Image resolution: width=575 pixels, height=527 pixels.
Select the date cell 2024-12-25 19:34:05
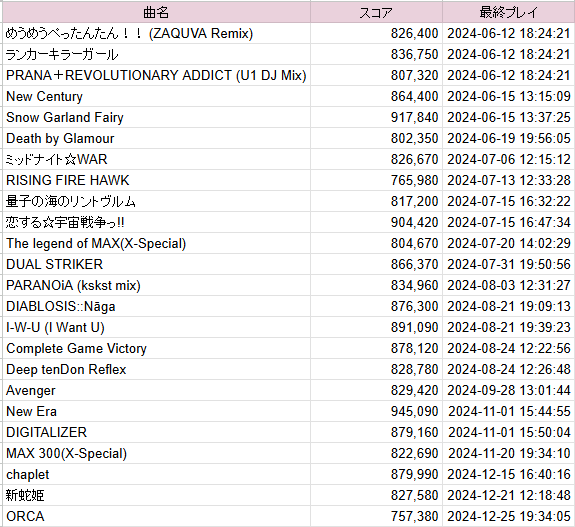click(x=509, y=516)
